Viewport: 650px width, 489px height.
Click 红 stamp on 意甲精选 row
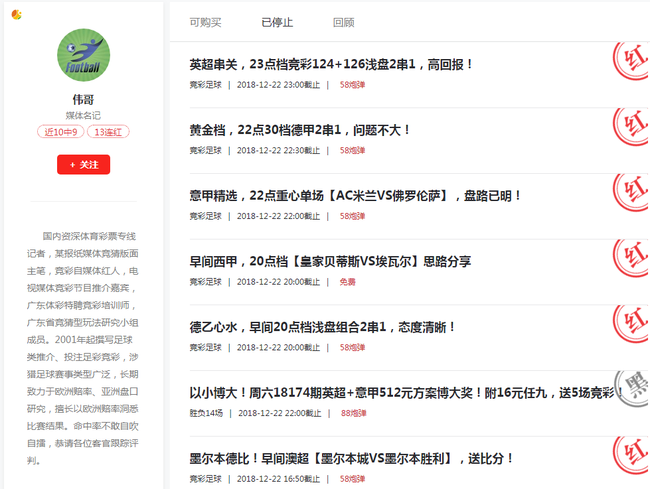631,192
